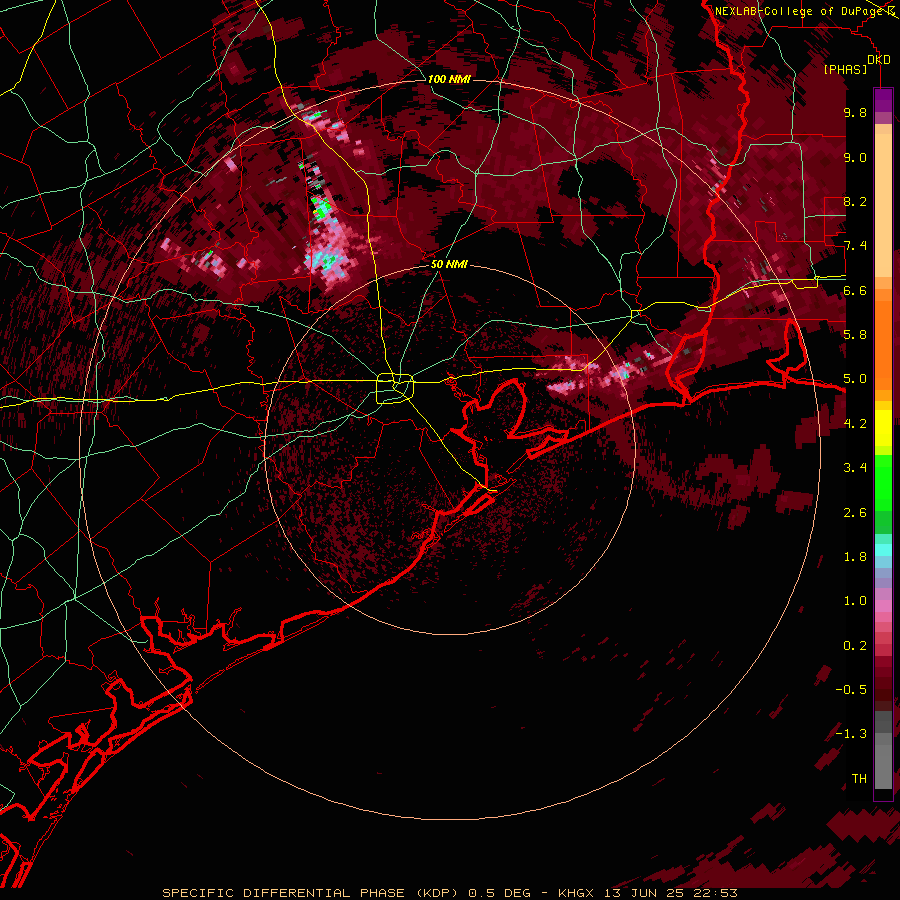Viewport: 900px width, 900px height.
Task: Click the yellow segment of the color bar
Action: 883,428
